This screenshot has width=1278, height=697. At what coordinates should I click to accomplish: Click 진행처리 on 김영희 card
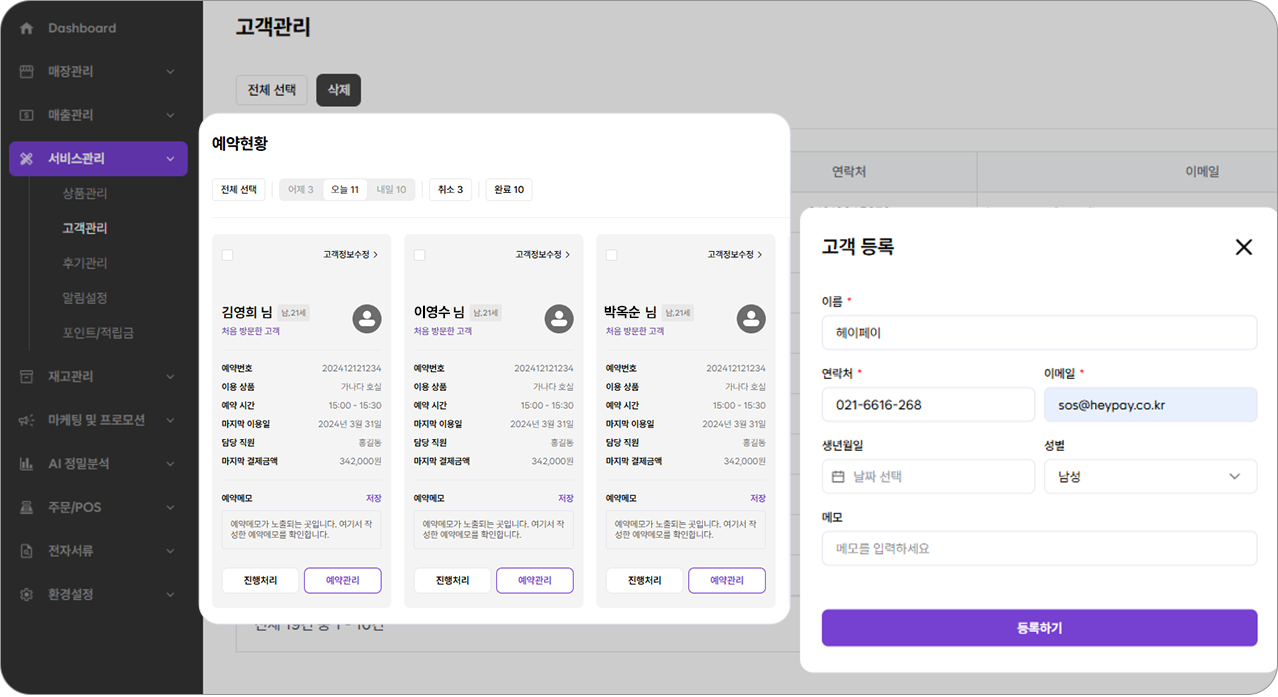[x=260, y=581]
